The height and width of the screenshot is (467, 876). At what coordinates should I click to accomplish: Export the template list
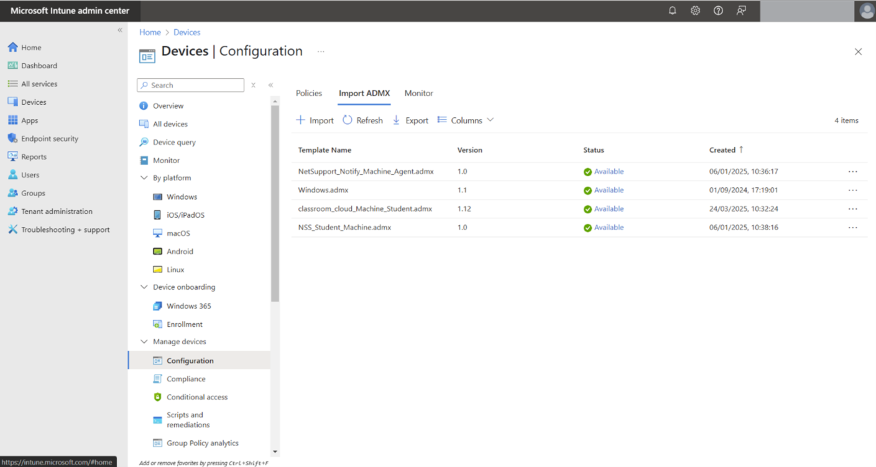410,120
